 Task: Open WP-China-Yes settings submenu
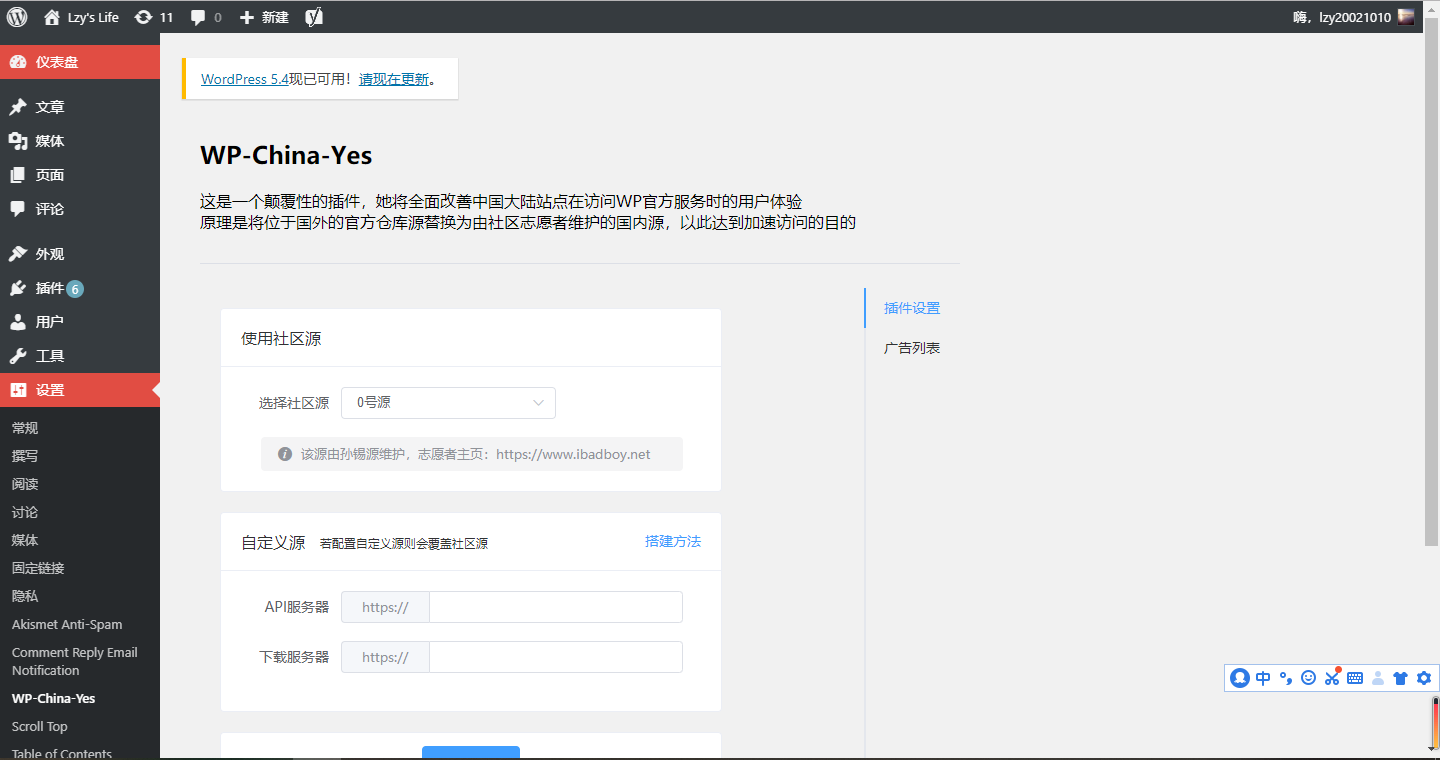pos(54,698)
